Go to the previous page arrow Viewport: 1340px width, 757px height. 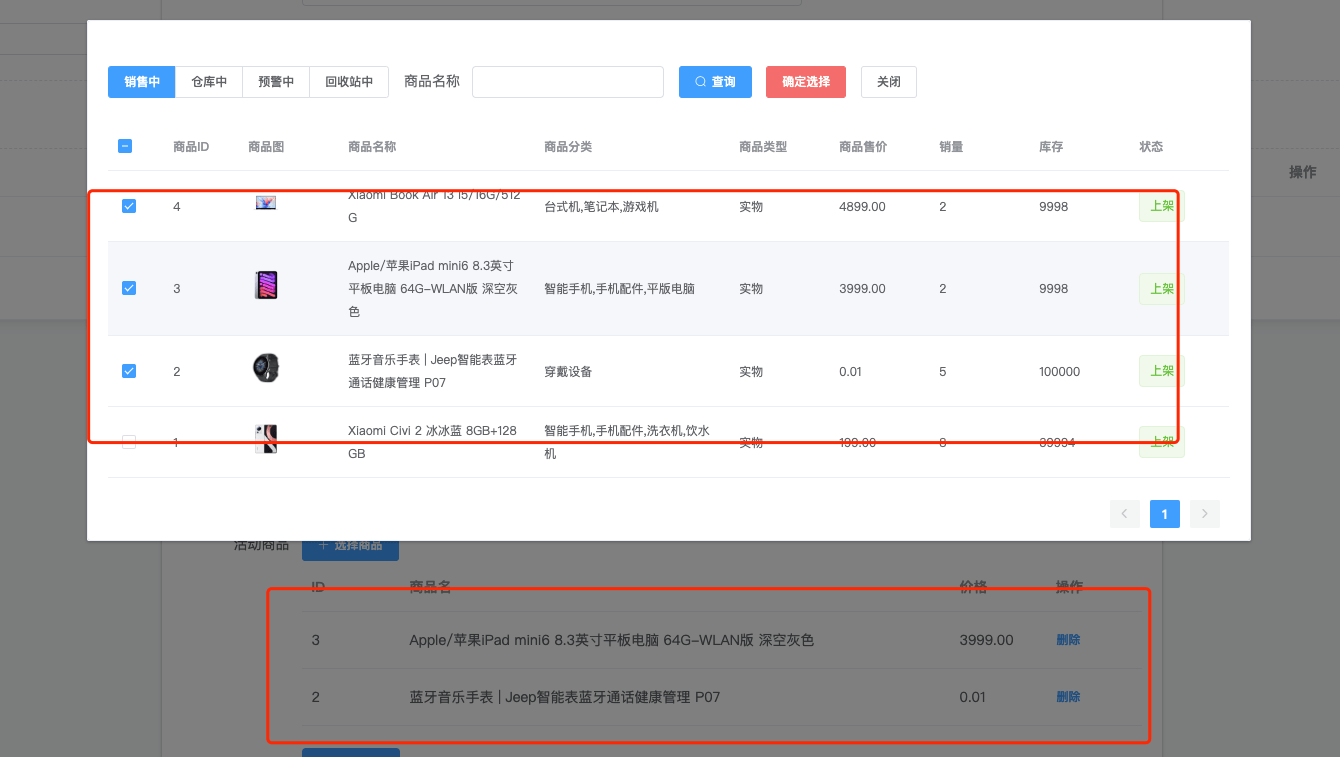[1124, 514]
